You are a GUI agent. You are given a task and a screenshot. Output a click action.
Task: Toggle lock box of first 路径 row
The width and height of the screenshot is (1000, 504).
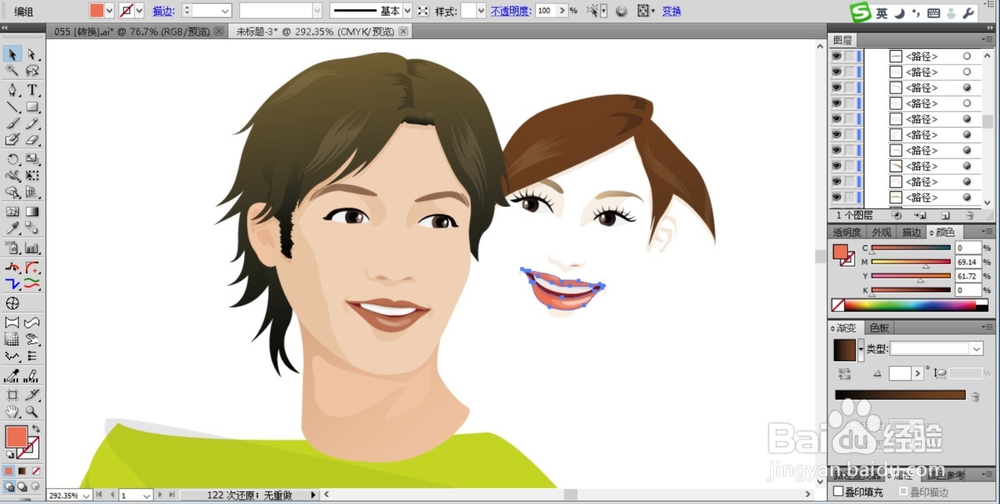(x=849, y=56)
